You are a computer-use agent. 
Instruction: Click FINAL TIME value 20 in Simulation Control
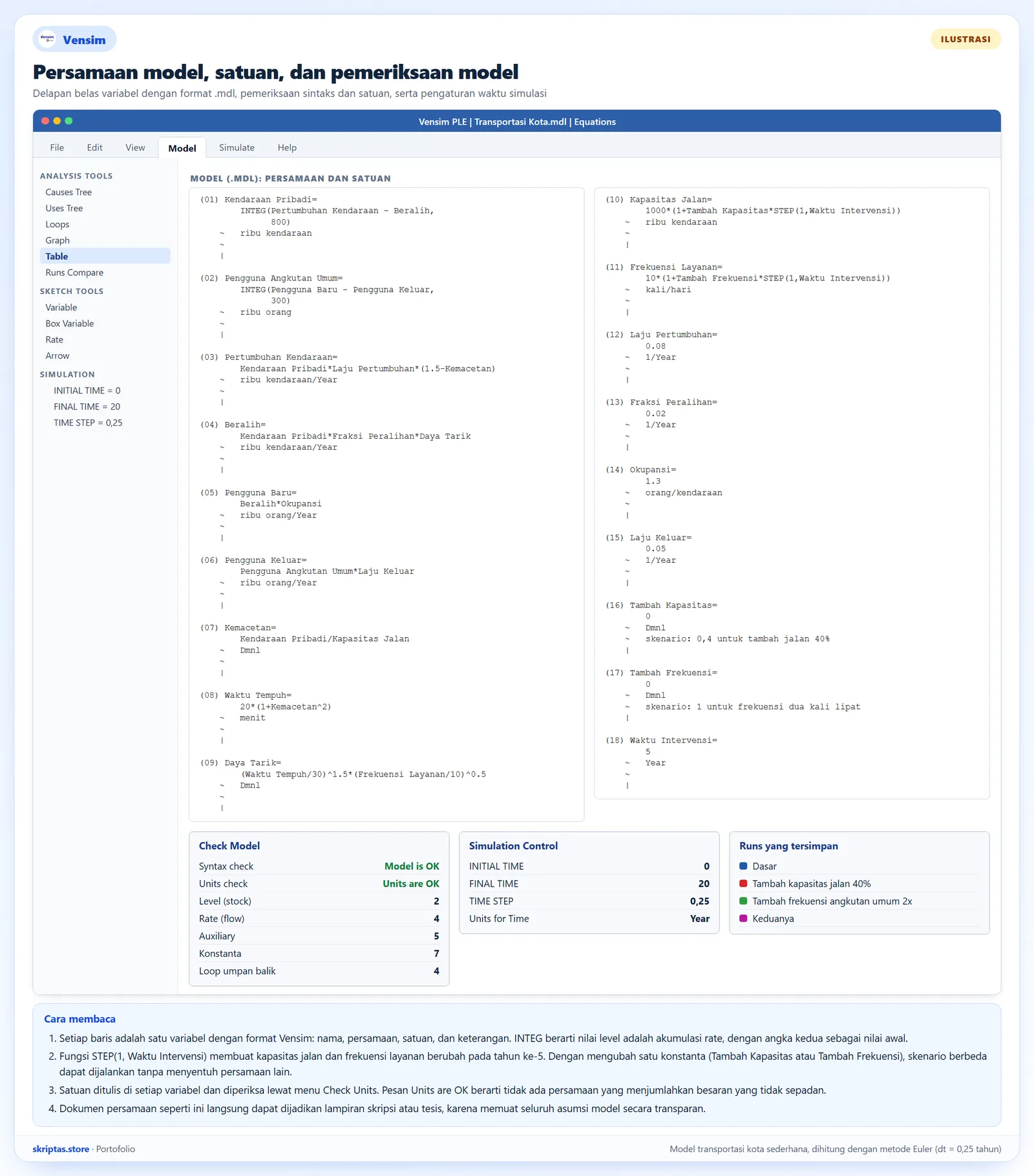pos(704,884)
